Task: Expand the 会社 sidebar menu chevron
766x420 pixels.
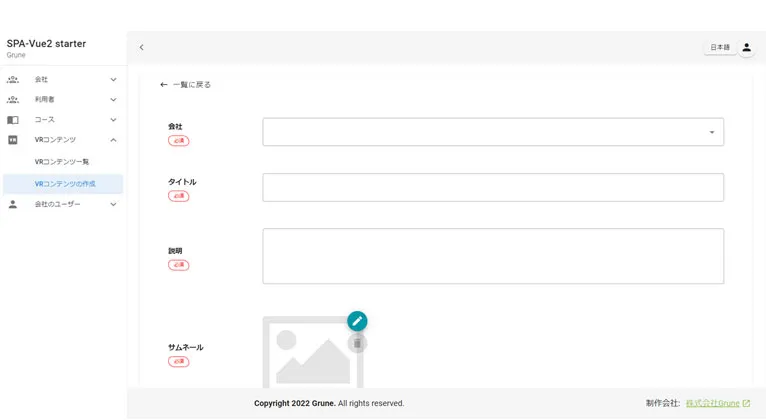Action: [x=113, y=79]
